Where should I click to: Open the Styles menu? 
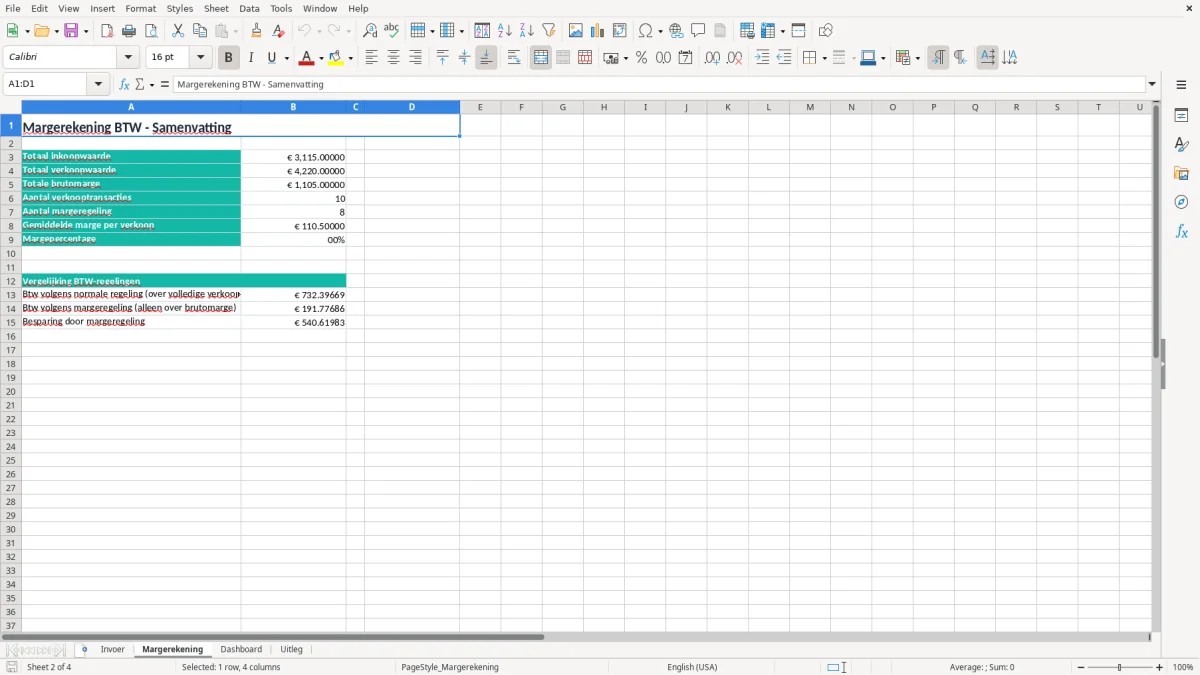point(180,8)
